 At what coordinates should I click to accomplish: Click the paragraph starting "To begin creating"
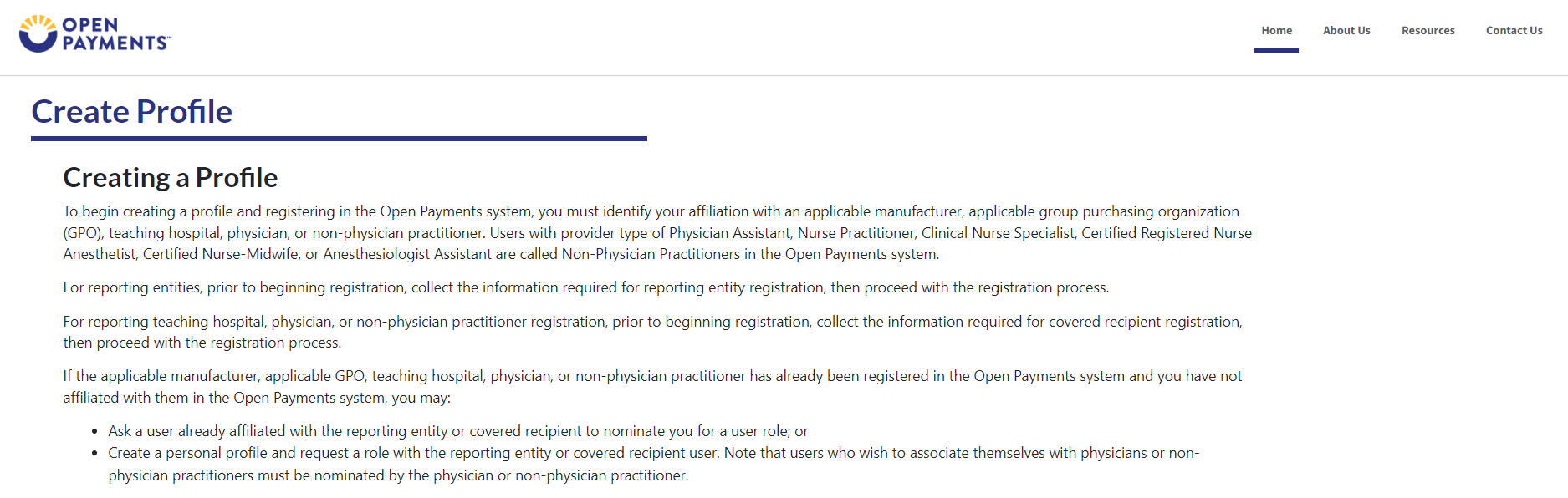point(656,233)
